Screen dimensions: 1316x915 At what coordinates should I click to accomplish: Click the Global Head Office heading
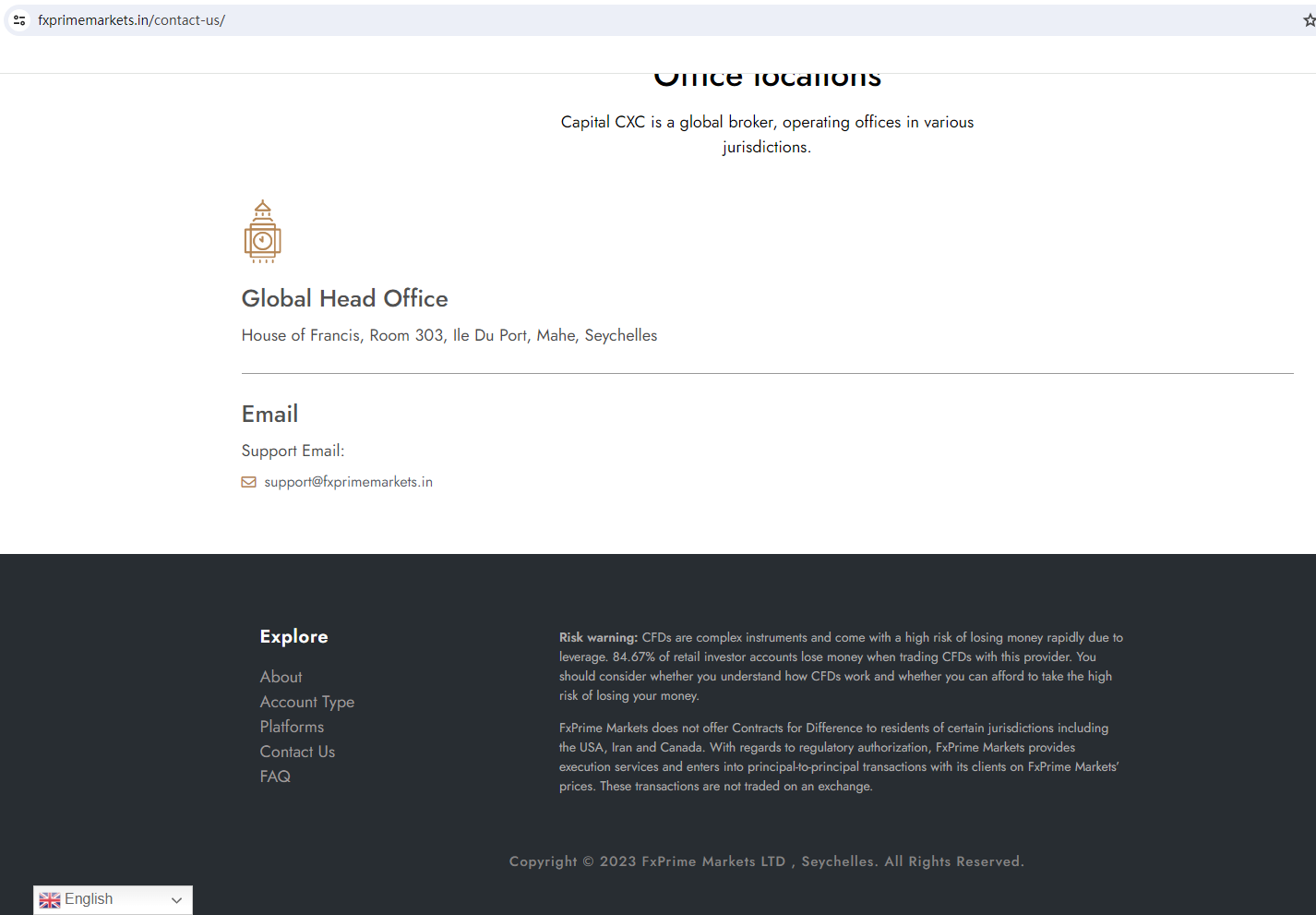click(345, 298)
